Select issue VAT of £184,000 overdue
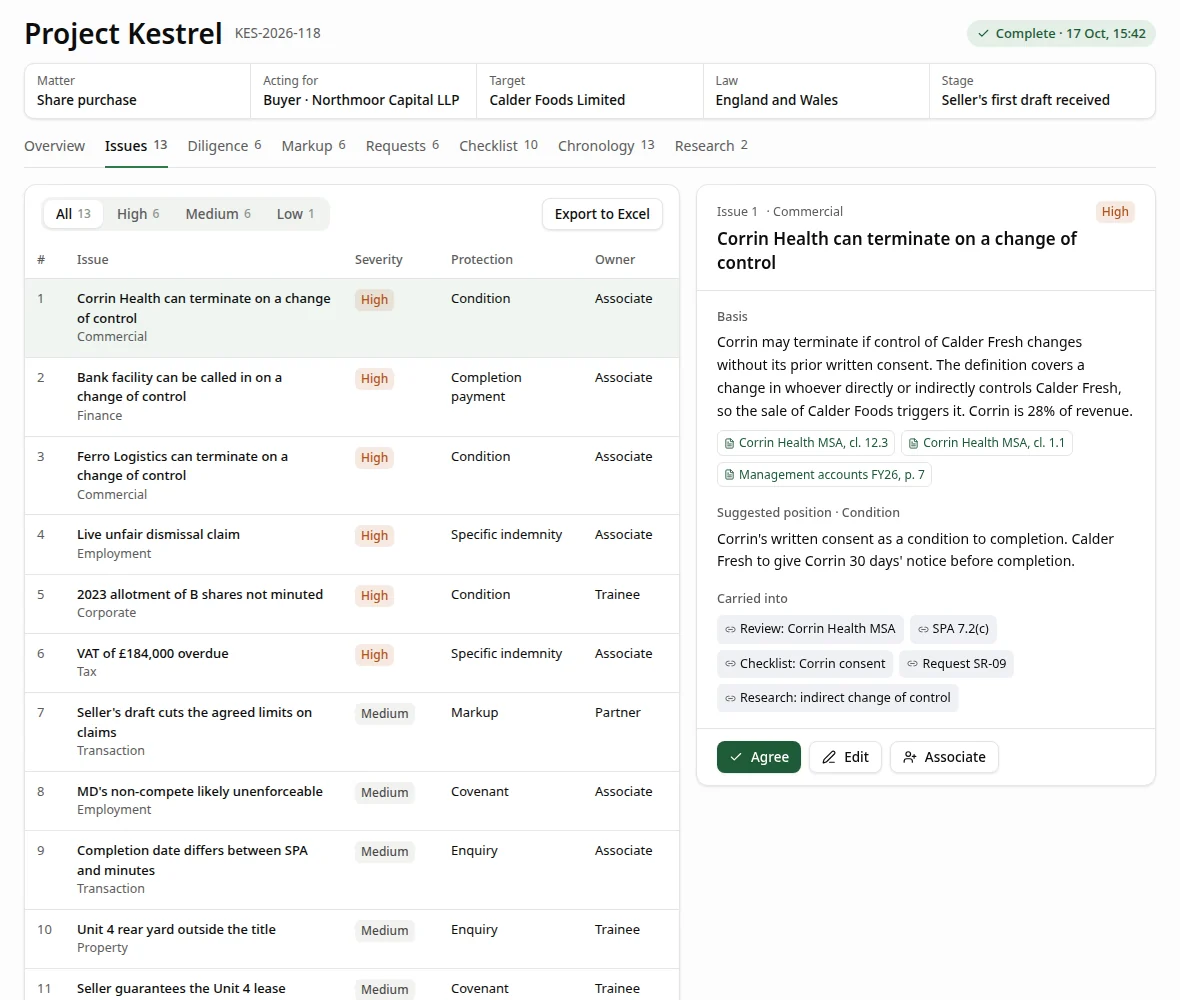Viewport: 1180px width, 1000px height. [352, 663]
